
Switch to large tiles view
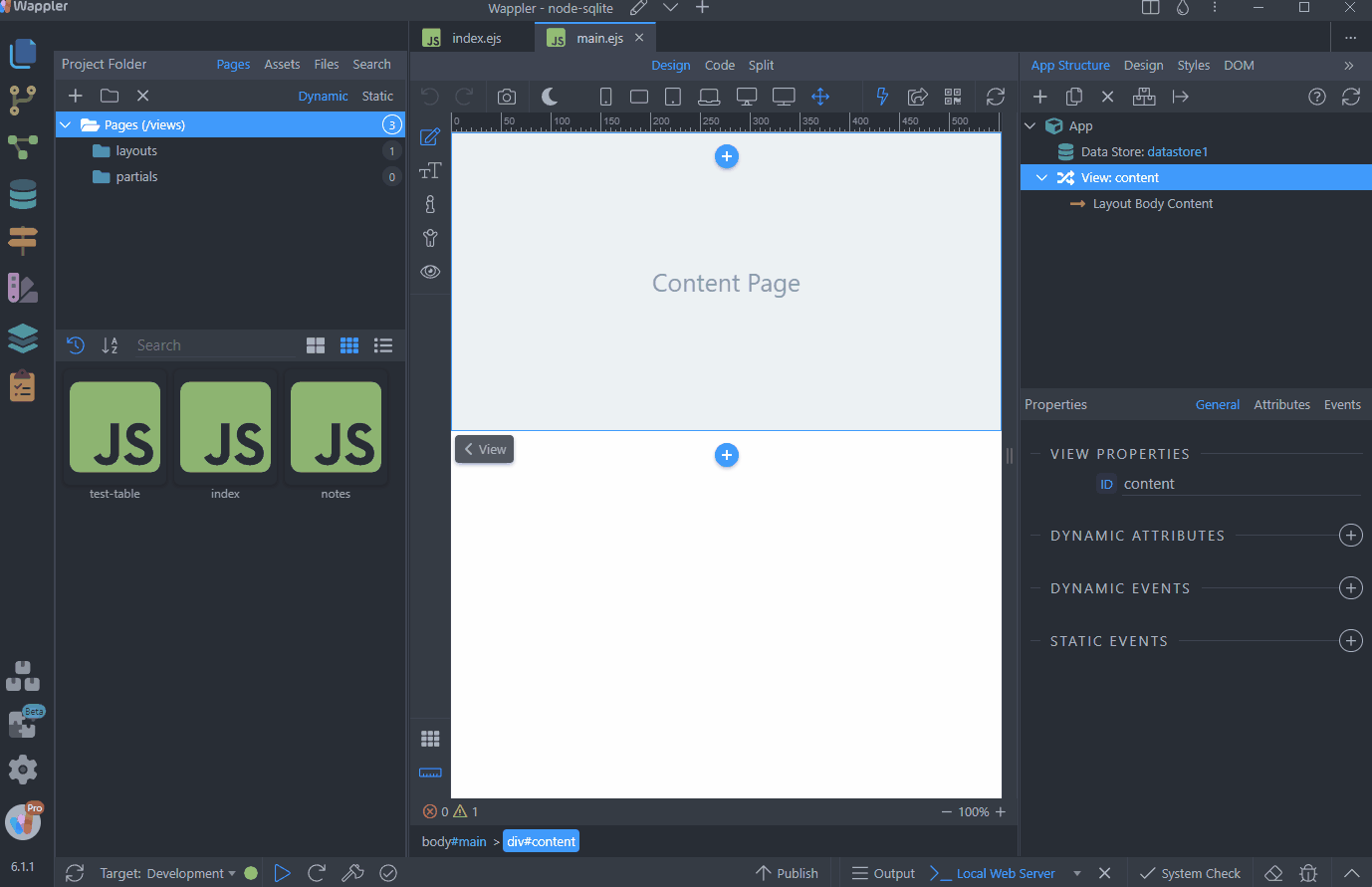(x=316, y=345)
